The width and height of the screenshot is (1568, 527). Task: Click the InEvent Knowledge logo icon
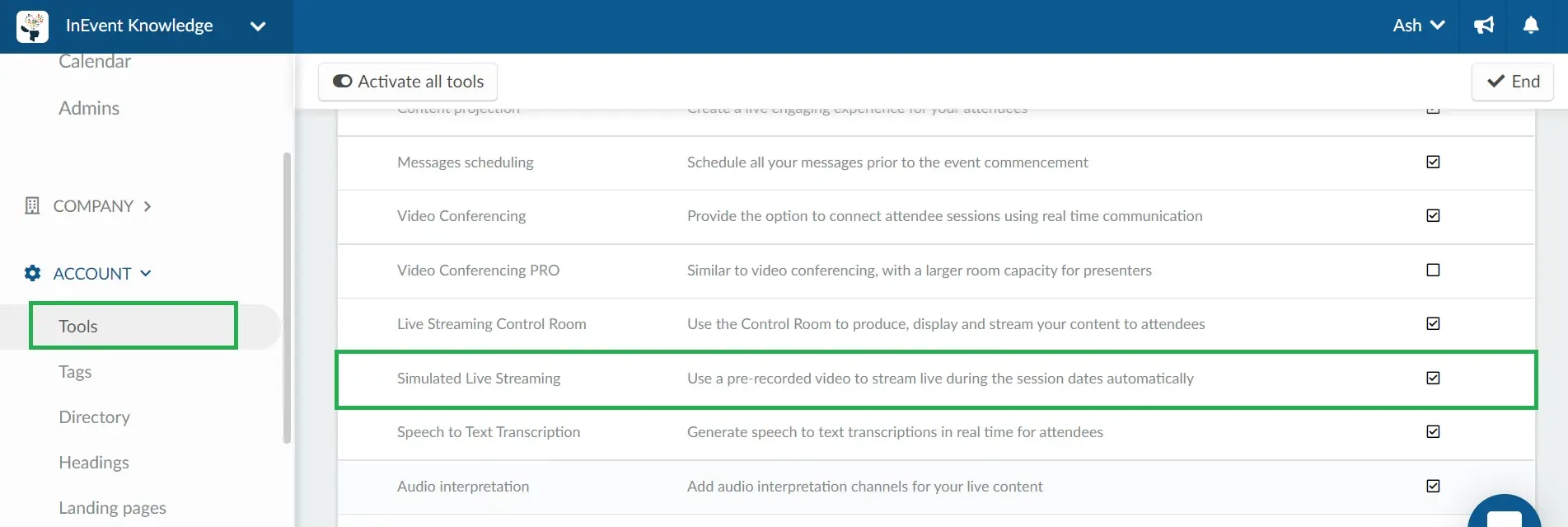(32, 26)
